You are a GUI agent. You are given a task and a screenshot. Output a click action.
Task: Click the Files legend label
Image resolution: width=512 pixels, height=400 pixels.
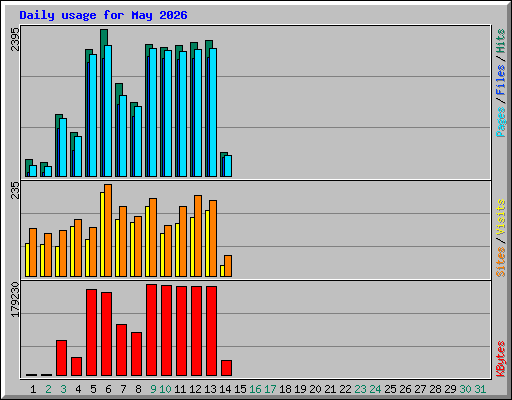coord(501,79)
